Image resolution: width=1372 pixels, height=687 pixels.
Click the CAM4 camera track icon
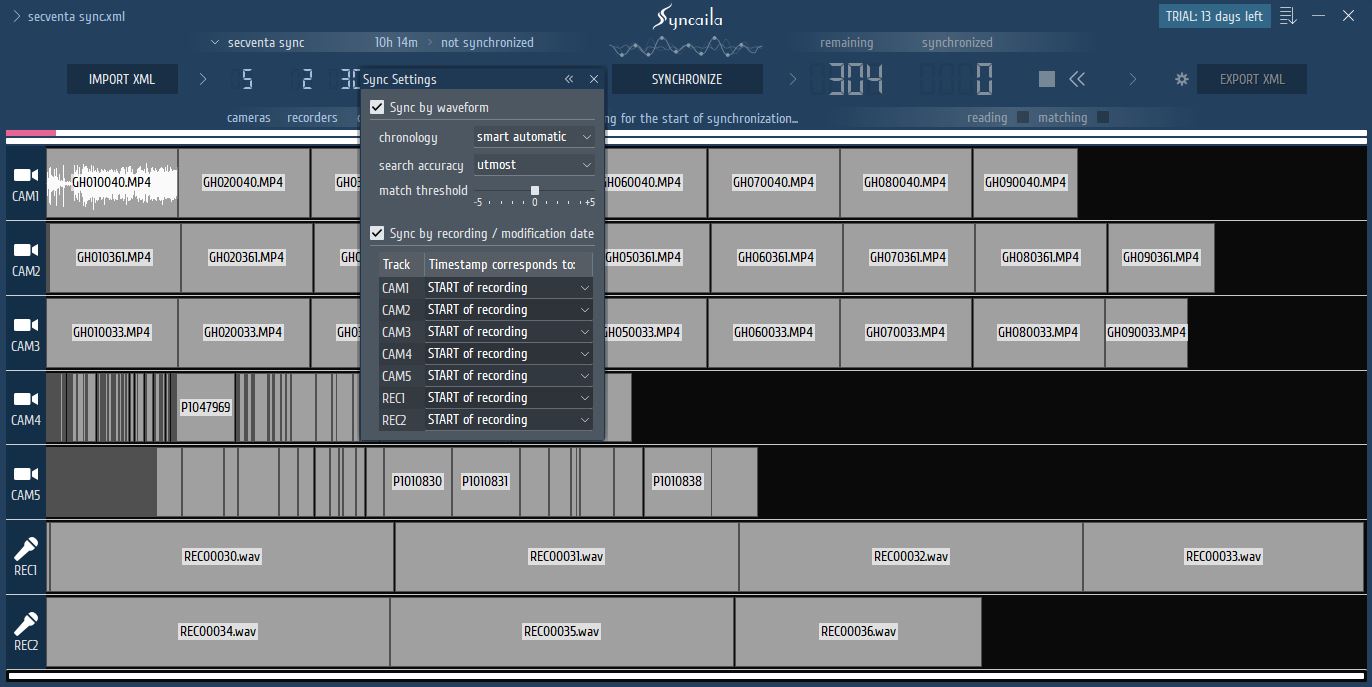(25, 400)
